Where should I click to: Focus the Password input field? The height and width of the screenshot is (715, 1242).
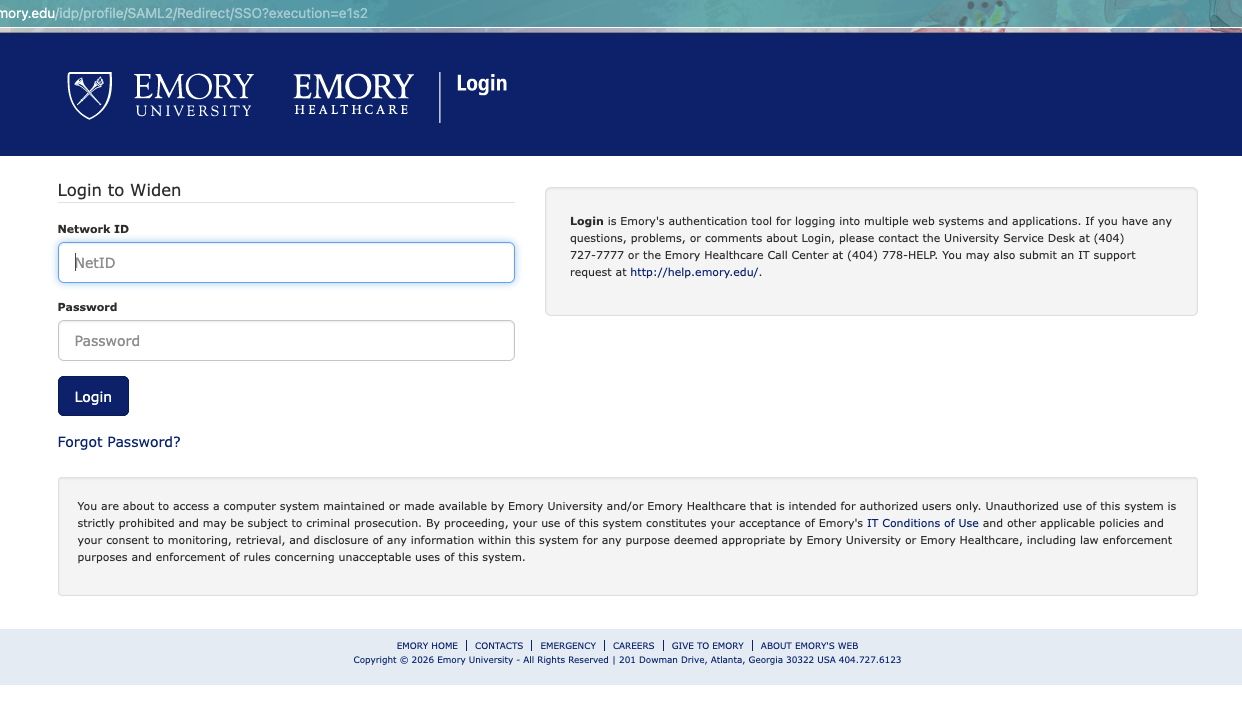(x=286, y=340)
